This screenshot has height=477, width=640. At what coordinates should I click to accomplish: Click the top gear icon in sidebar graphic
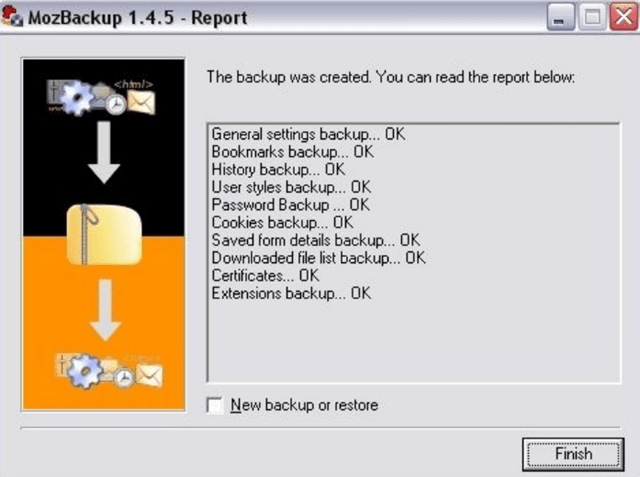76,97
